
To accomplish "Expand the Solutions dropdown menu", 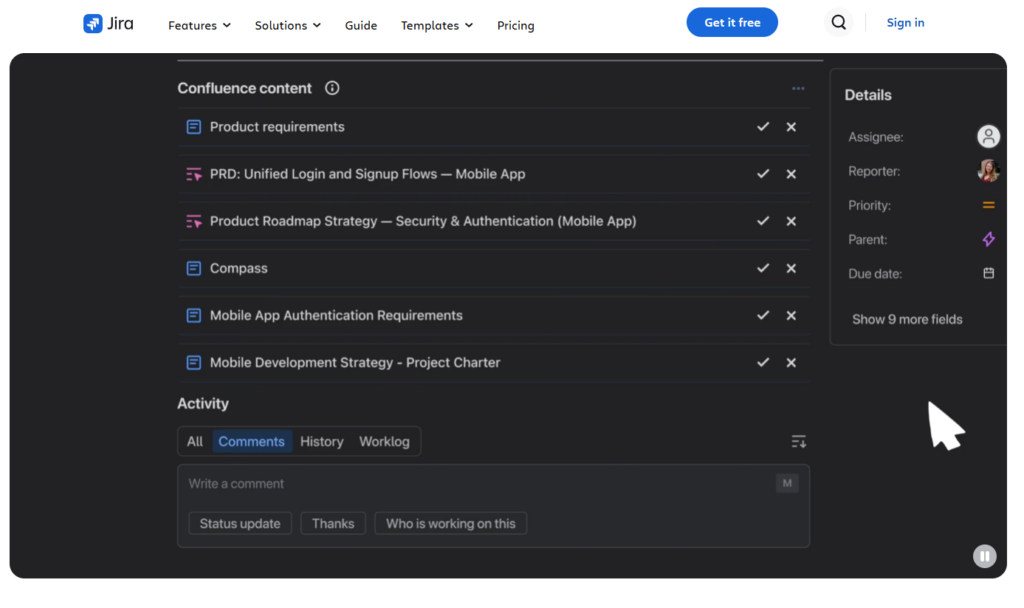I will tap(287, 25).
